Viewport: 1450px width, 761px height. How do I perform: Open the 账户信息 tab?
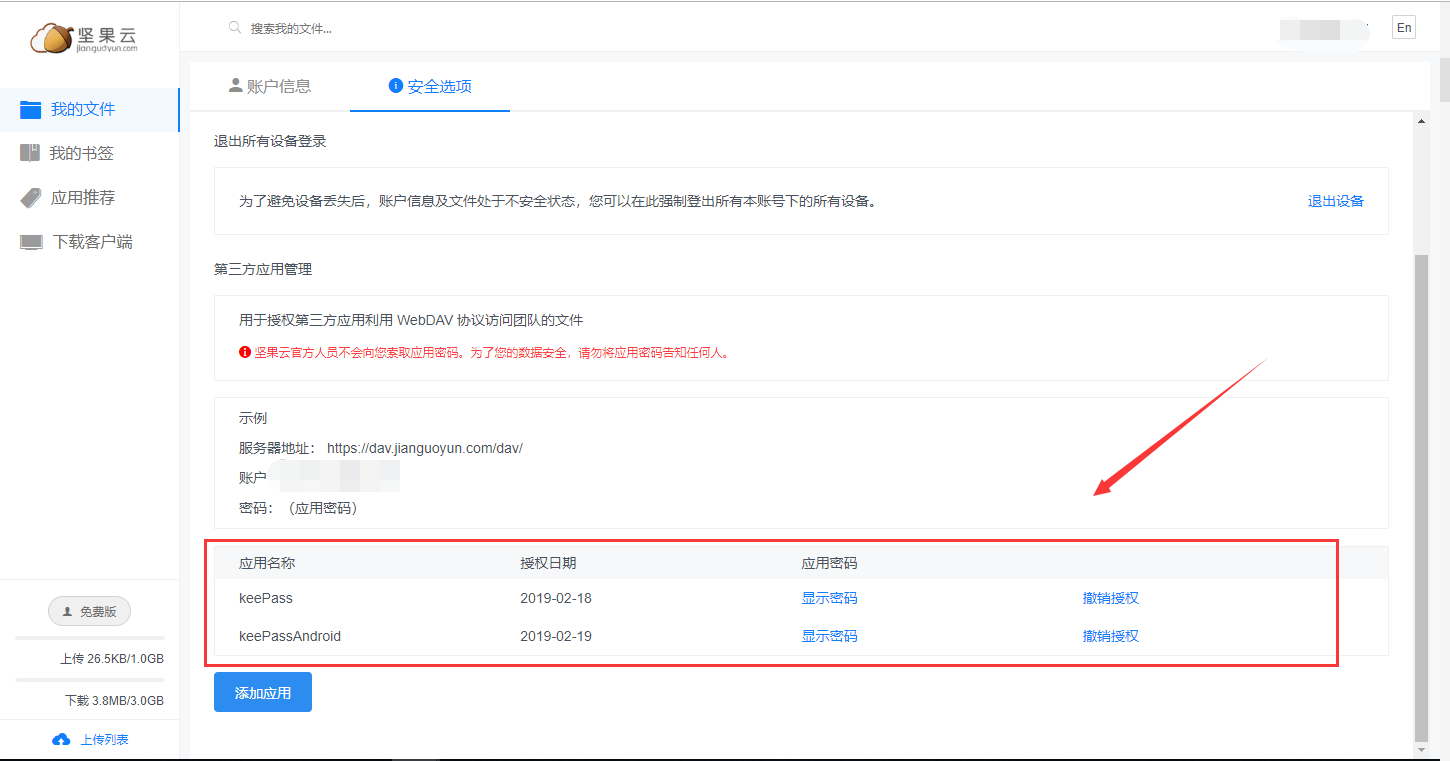[270, 86]
